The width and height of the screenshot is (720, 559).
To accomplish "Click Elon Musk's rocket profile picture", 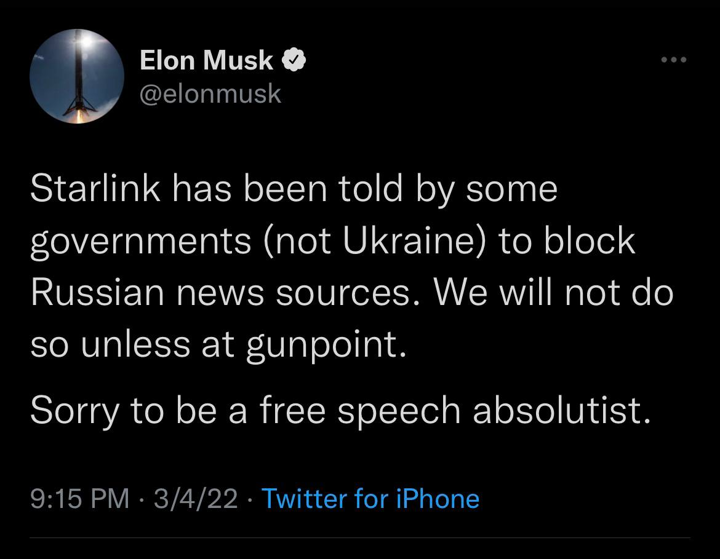I will coord(70,76).
